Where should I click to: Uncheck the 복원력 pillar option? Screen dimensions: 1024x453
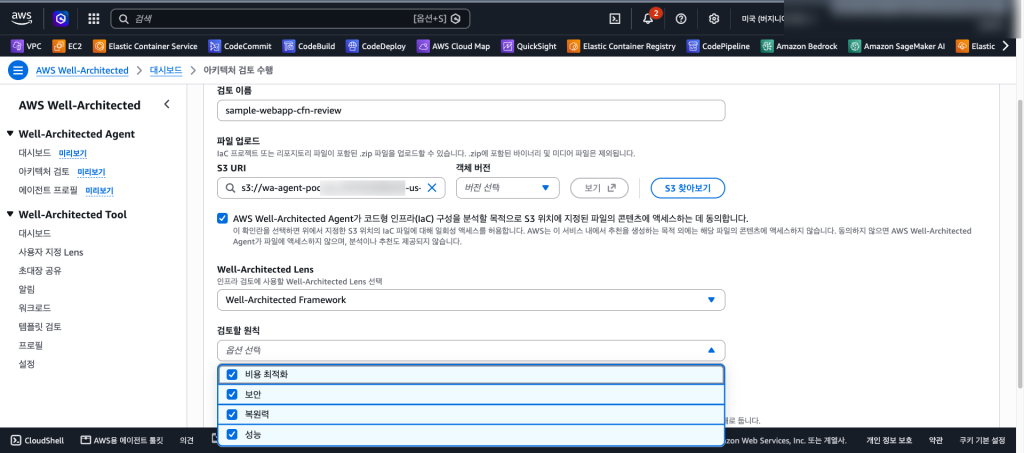[471, 414]
